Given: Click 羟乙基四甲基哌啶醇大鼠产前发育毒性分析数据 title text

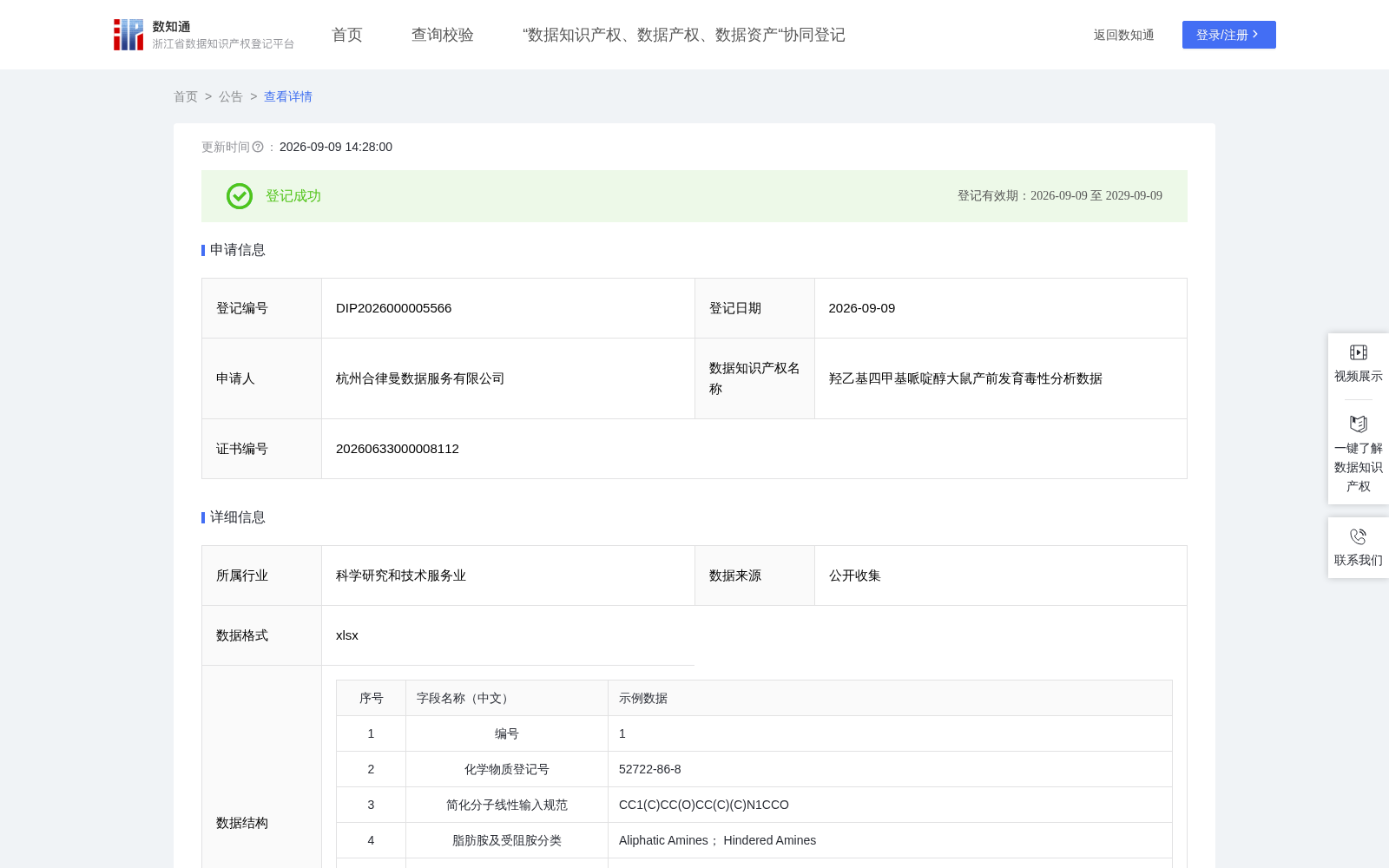Looking at the screenshot, I should (965, 378).
